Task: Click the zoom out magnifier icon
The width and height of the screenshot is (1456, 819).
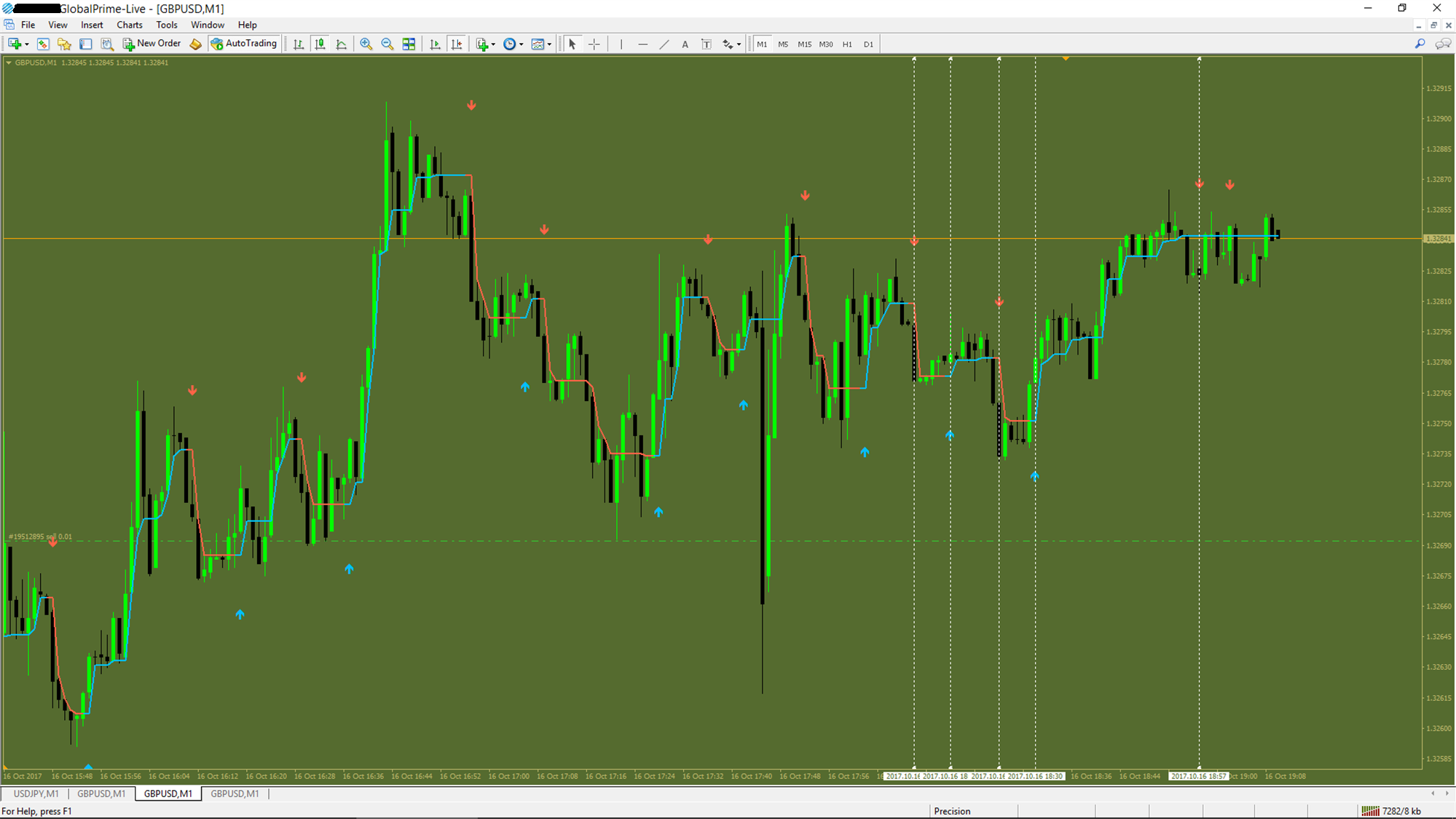Action: click(387, 44)
